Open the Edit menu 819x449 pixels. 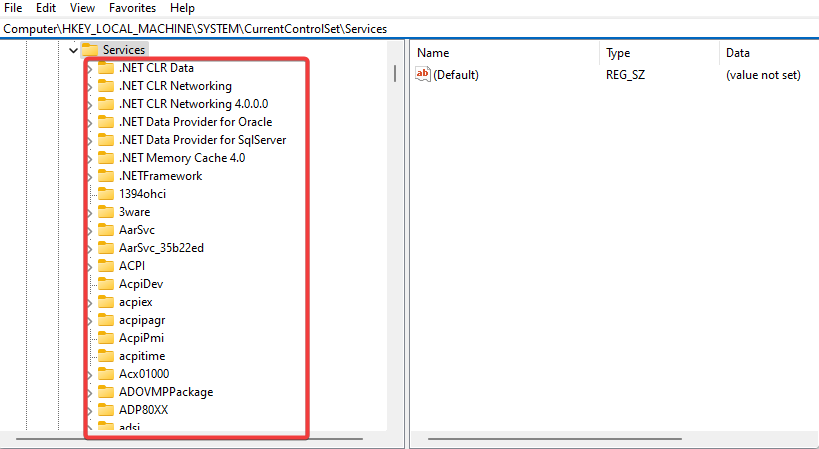coord(46,8)
